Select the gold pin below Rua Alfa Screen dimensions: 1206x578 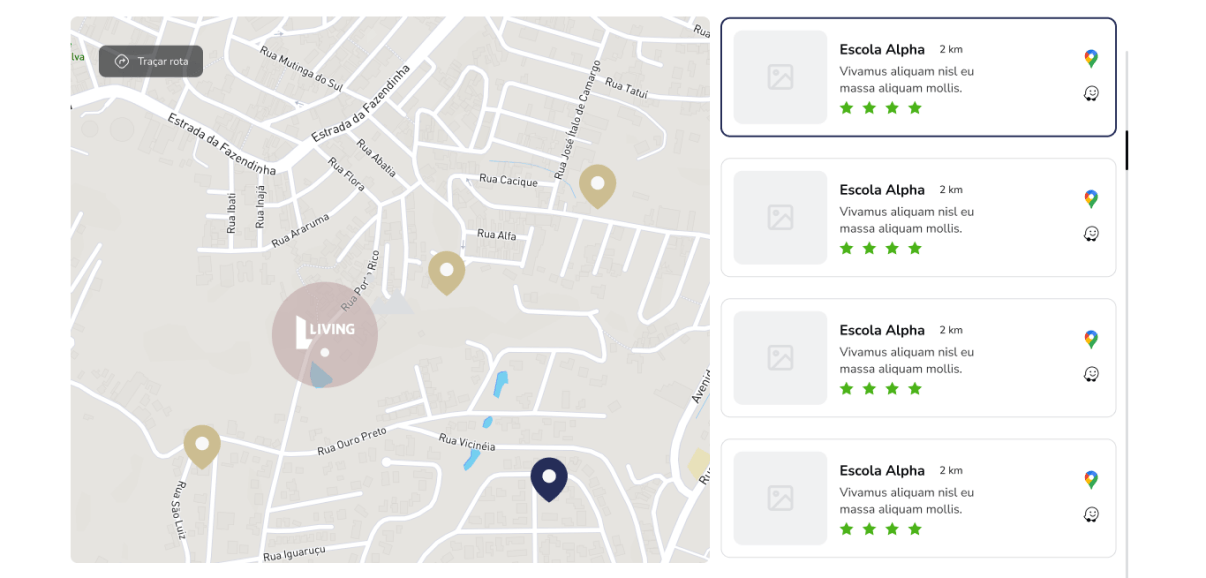(446, 271)
